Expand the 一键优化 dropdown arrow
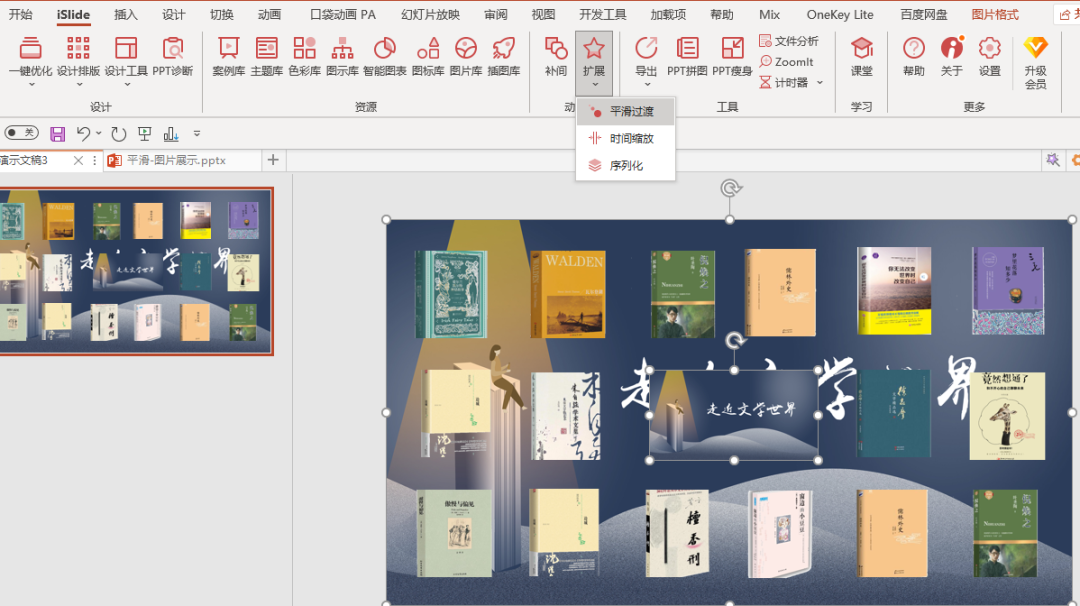1080x606 pixels. 31,85
